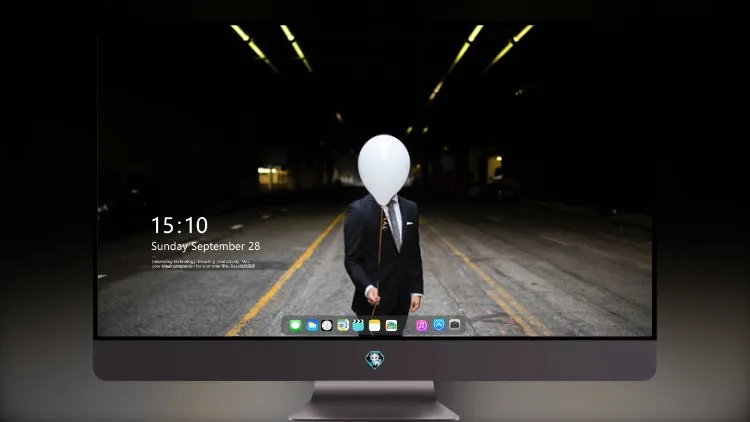Open the yellow Notes app
Image resolution: width=750 pixels, height=422 pixels.
coord(375,325)
